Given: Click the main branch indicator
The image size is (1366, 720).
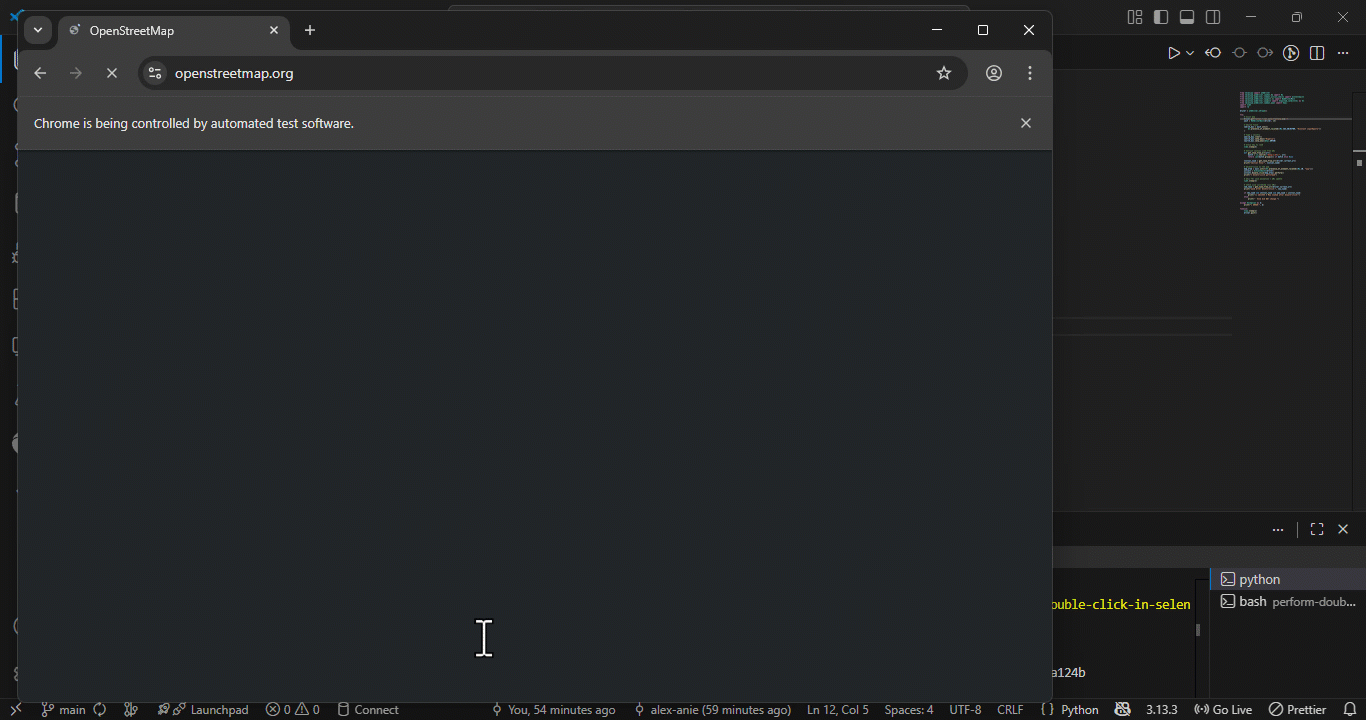Looking at the screenshot, I should (x=62, y=709).
